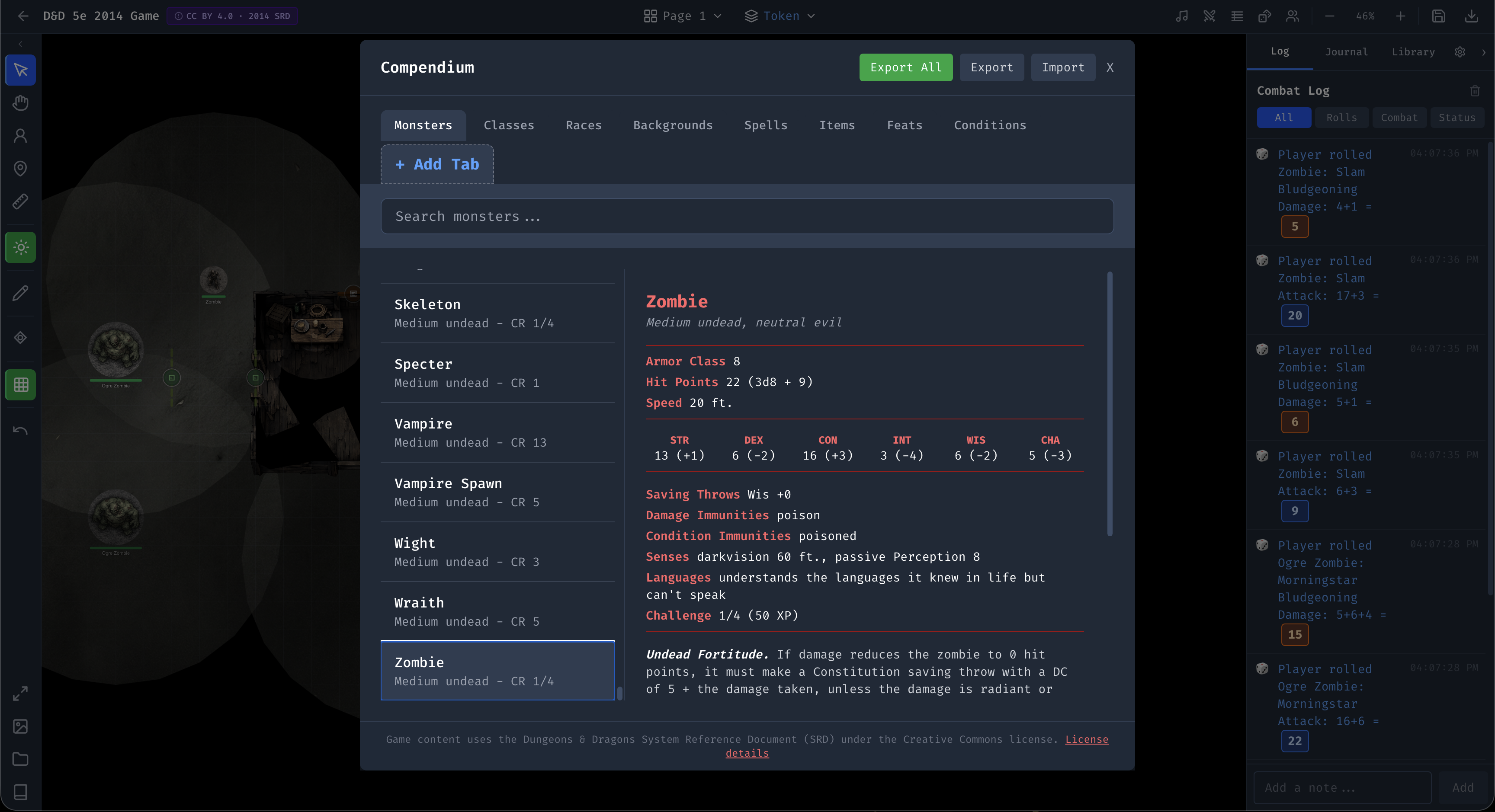Open the list lines initiative icon

coord(1237,16)
